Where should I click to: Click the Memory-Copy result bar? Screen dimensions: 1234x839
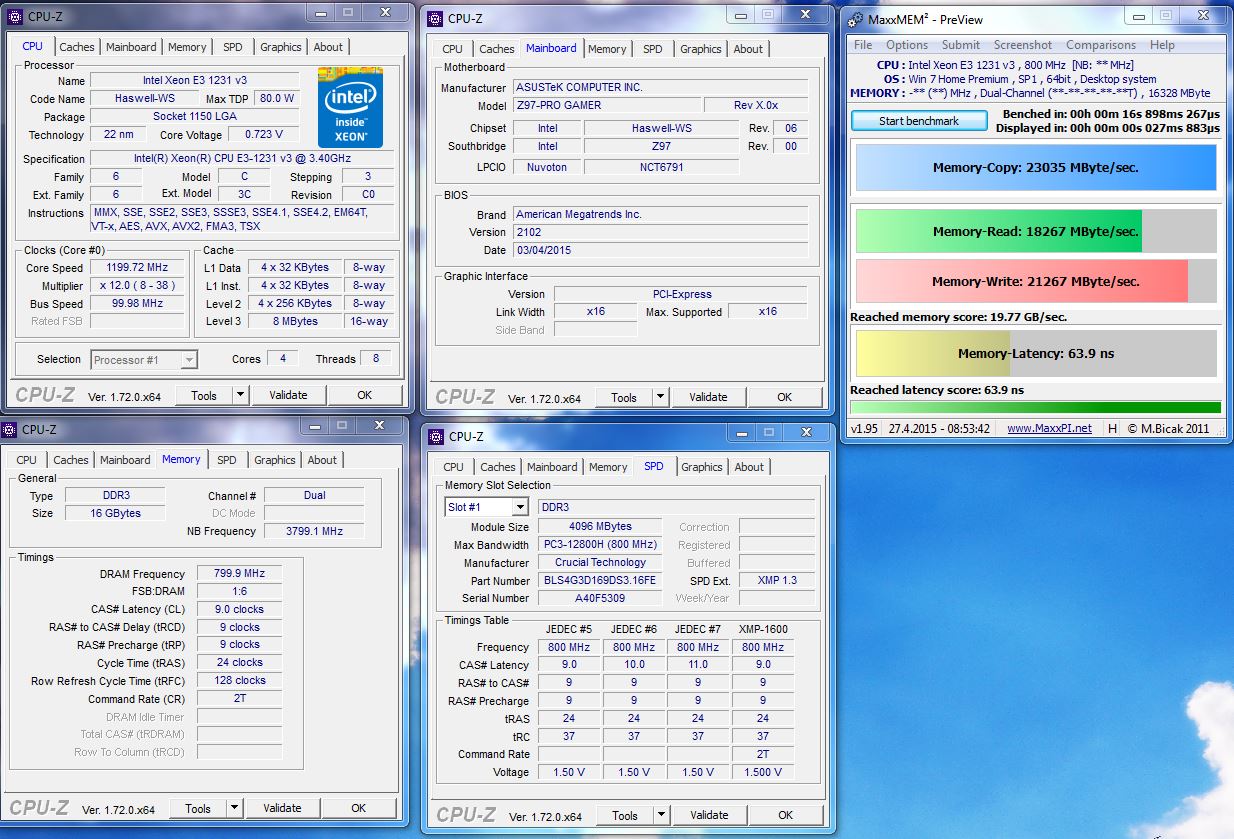click(1035, 168)
